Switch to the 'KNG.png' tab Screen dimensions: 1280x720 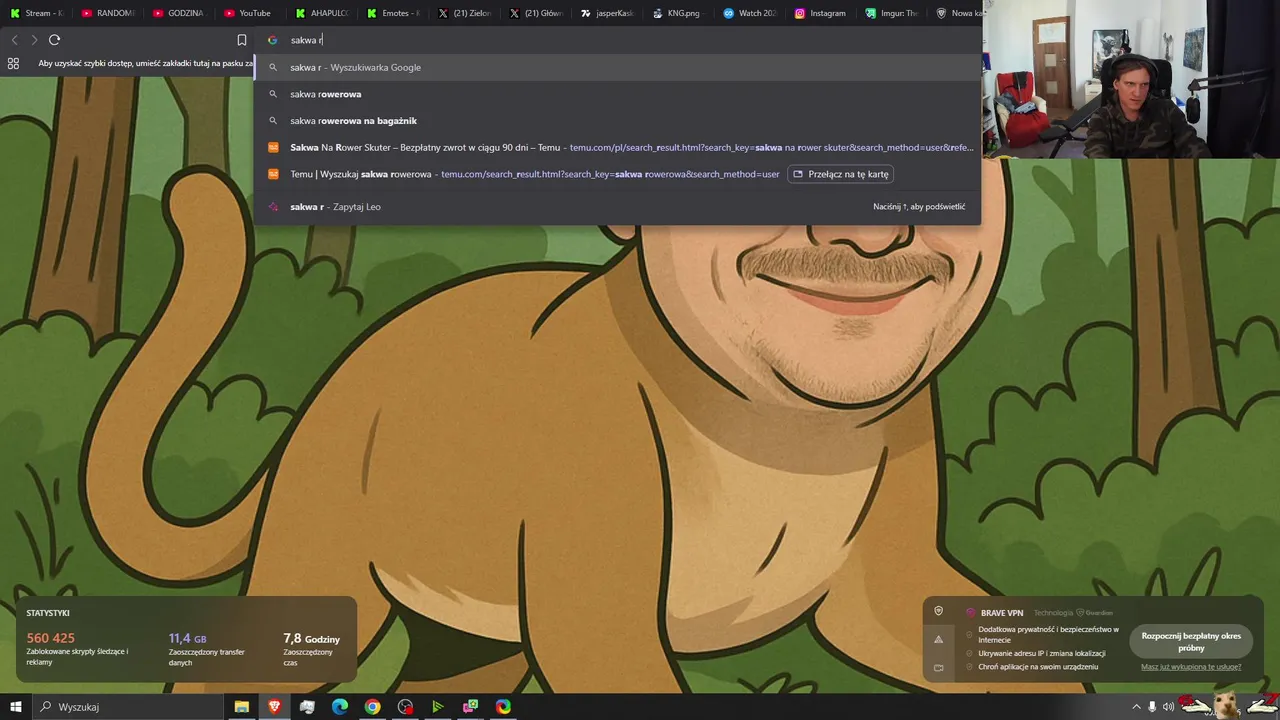point(678,13)
